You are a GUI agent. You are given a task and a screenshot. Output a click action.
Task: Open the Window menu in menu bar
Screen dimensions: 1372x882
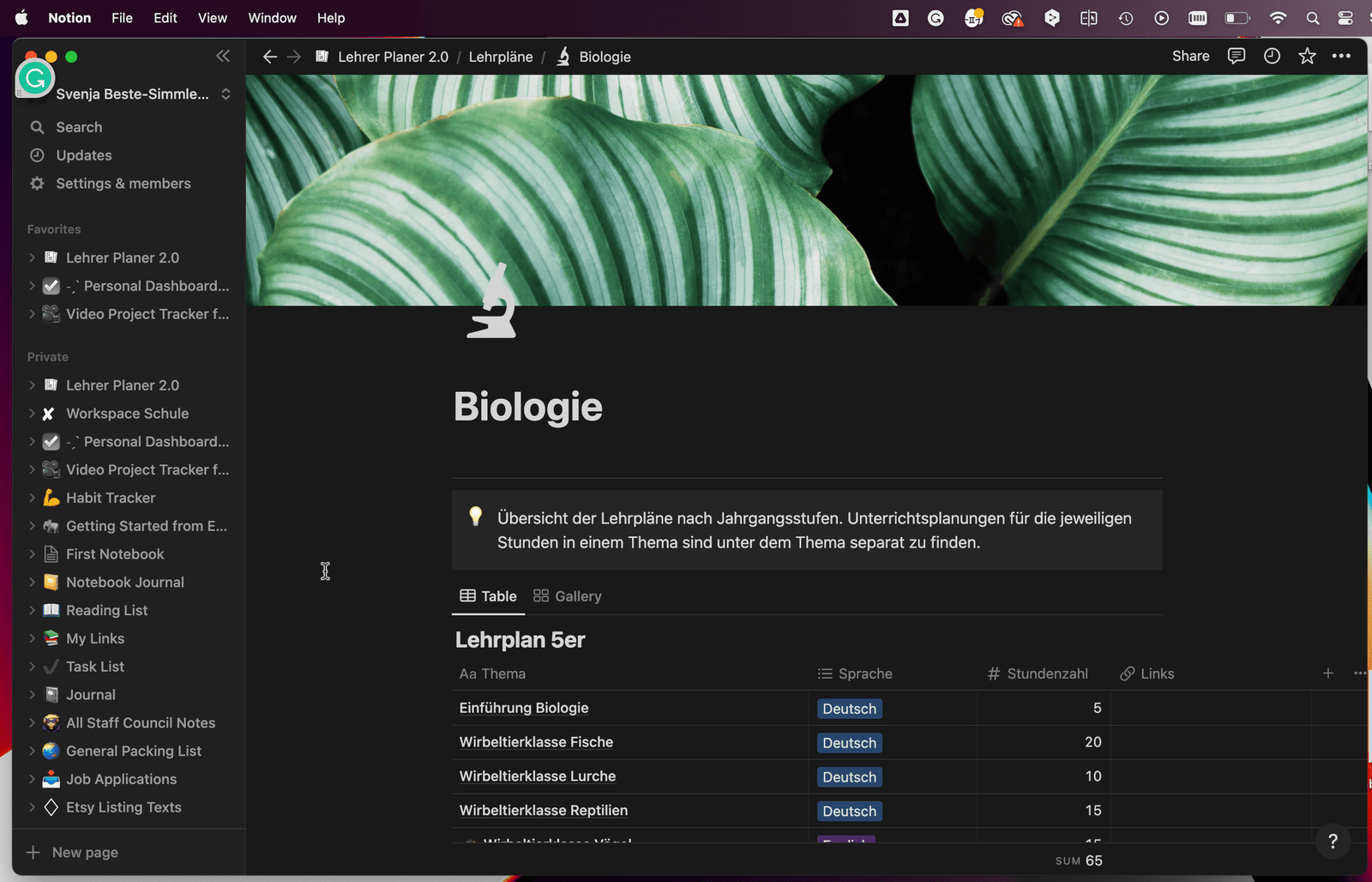click(272, 18)
